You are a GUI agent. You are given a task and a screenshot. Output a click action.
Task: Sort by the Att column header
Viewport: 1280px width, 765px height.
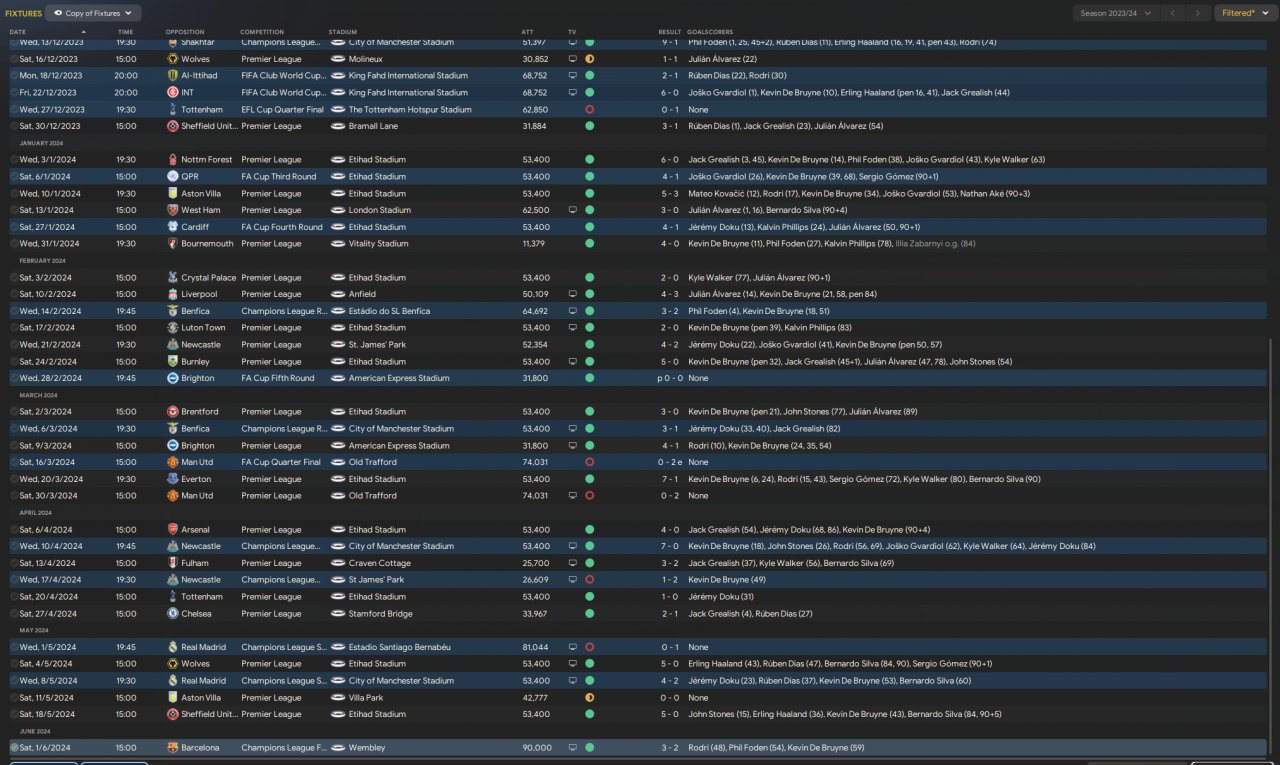coord(527,32)
